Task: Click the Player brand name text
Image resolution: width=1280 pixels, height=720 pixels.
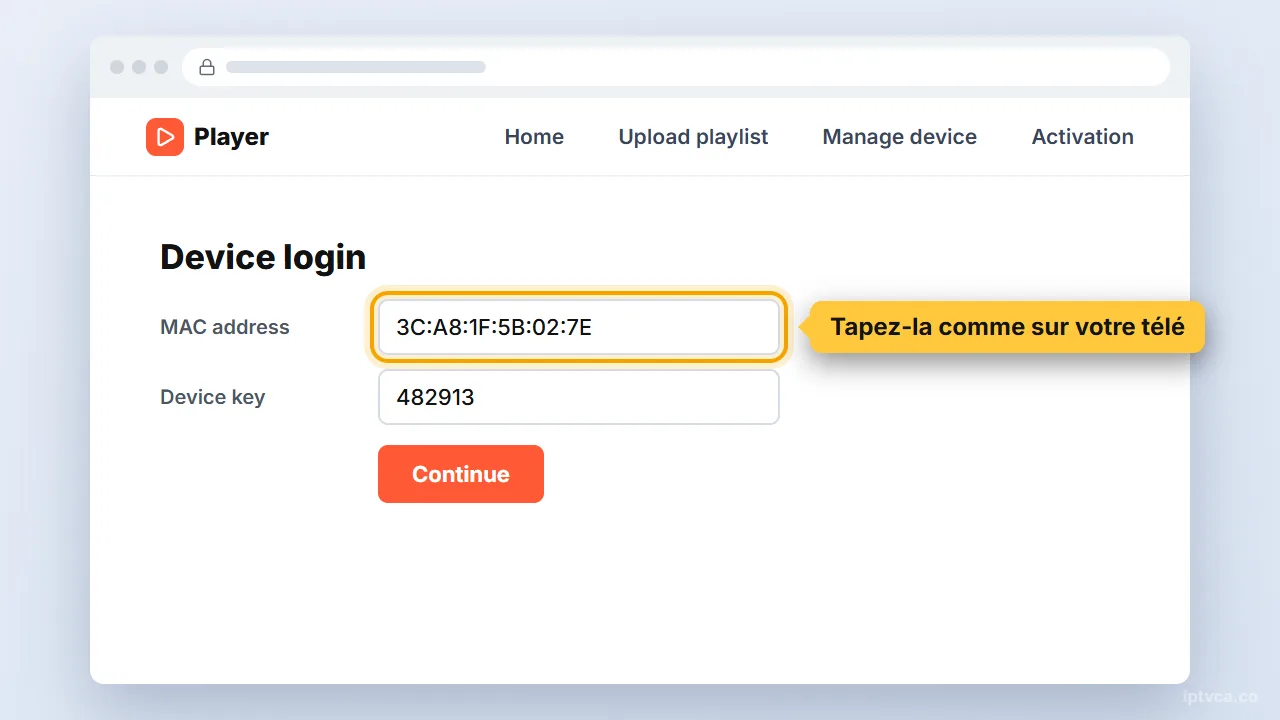Action: pos(231,137)
